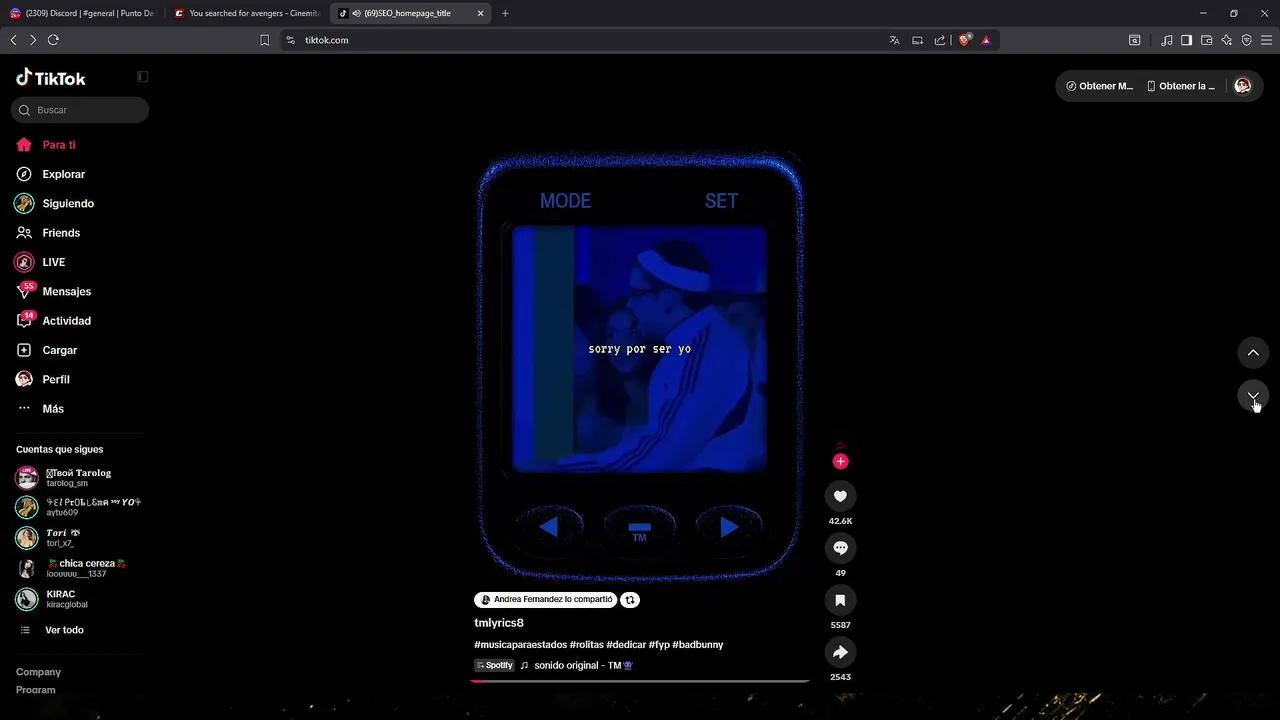Image resolution: width=1280 pixels, height=720 pixels.
Task: Open the #dedicar hashtag
Action: 626,645
